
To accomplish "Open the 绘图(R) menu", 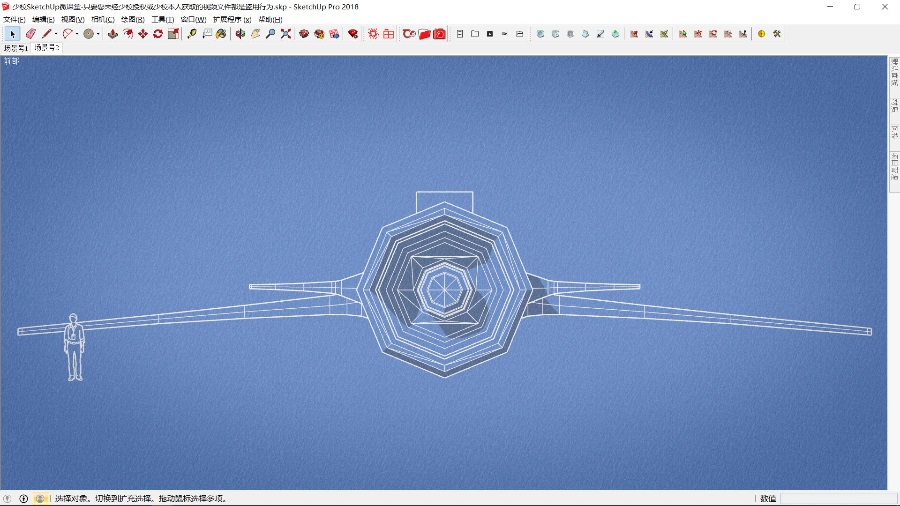I will pyautogui.click(x=133, y=20).
